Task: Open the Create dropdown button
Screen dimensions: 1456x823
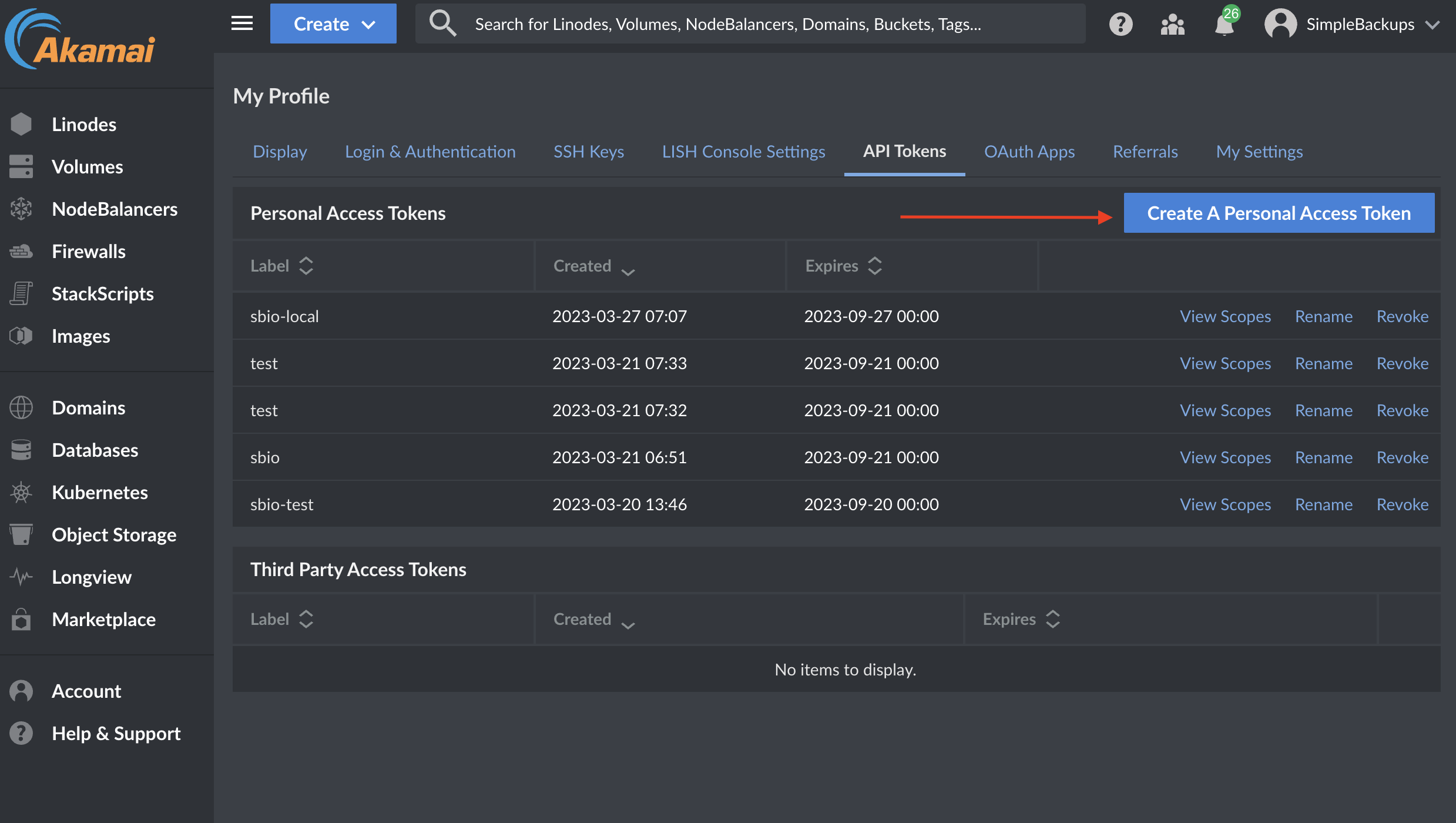Action: pos(333,24)
